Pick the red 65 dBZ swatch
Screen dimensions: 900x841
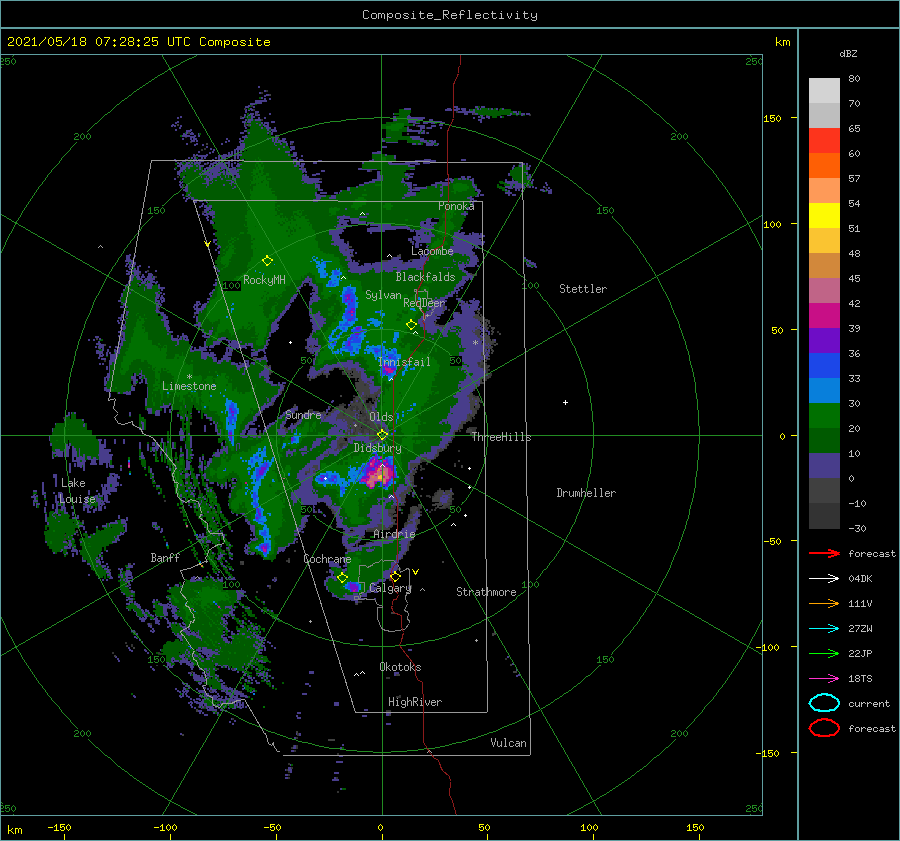(x=824, y=140)
